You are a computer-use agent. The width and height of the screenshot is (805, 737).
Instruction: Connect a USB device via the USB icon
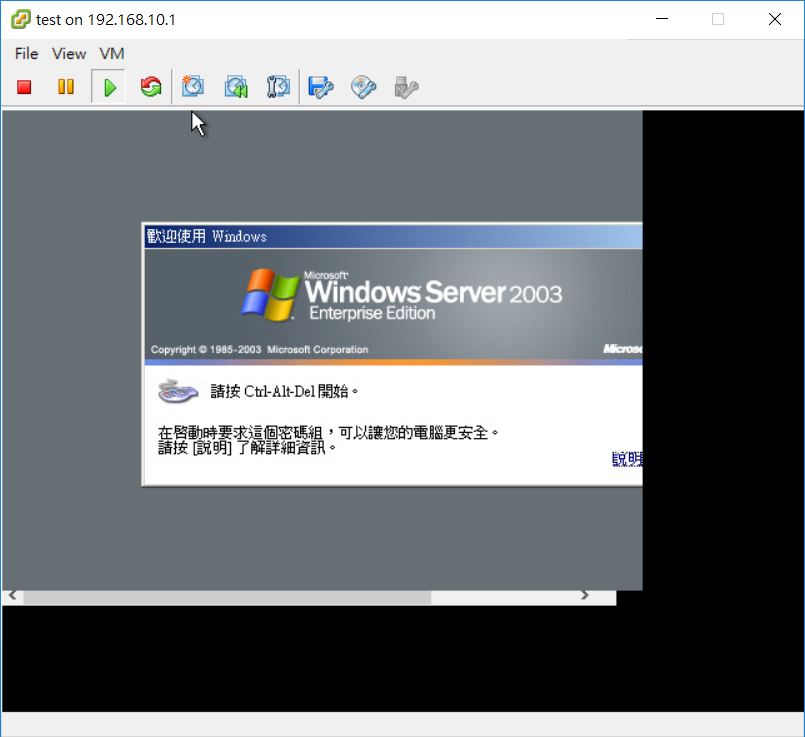(406, 87)
